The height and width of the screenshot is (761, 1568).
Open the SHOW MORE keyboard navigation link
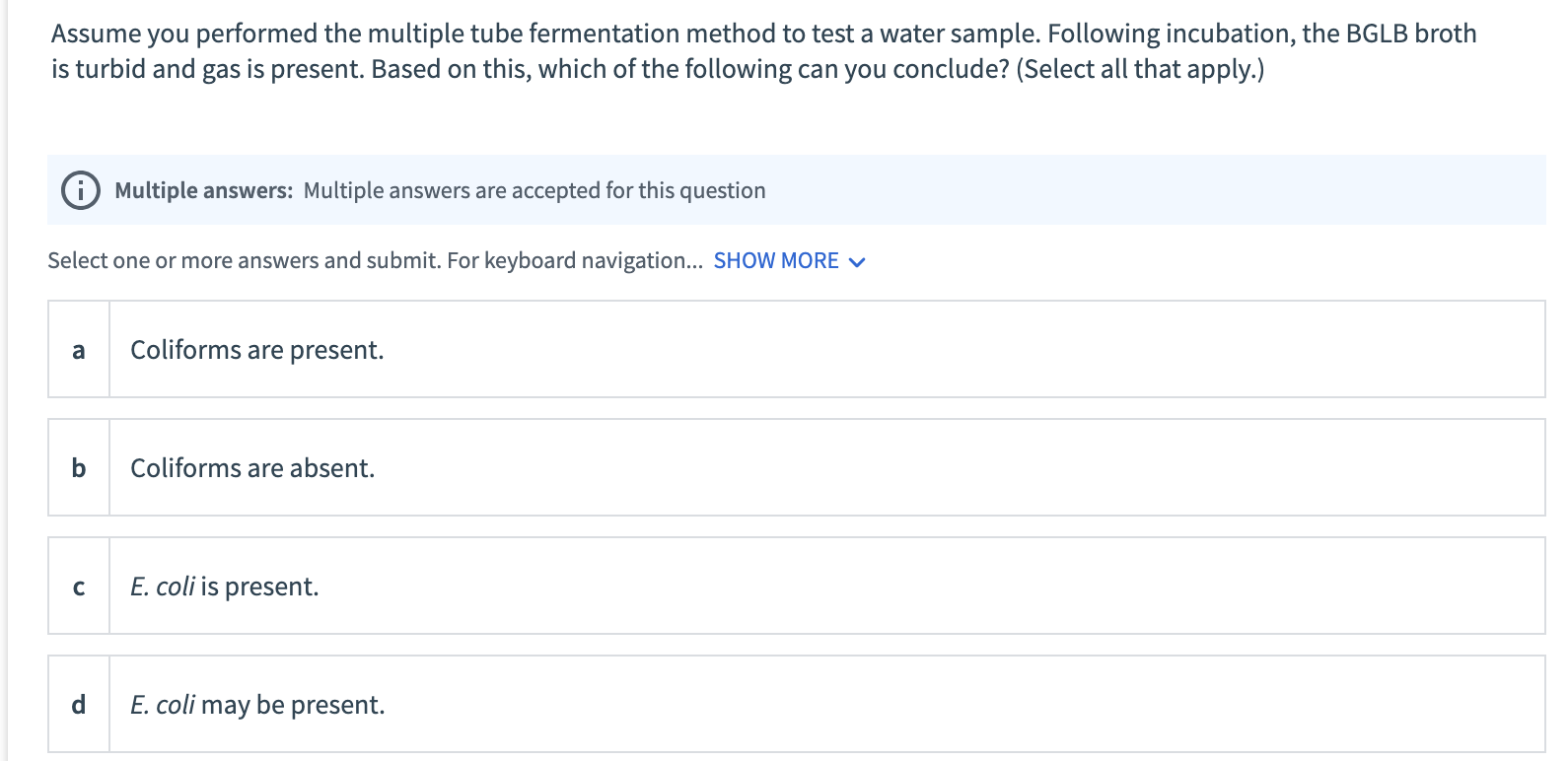[x=776, y=261]
